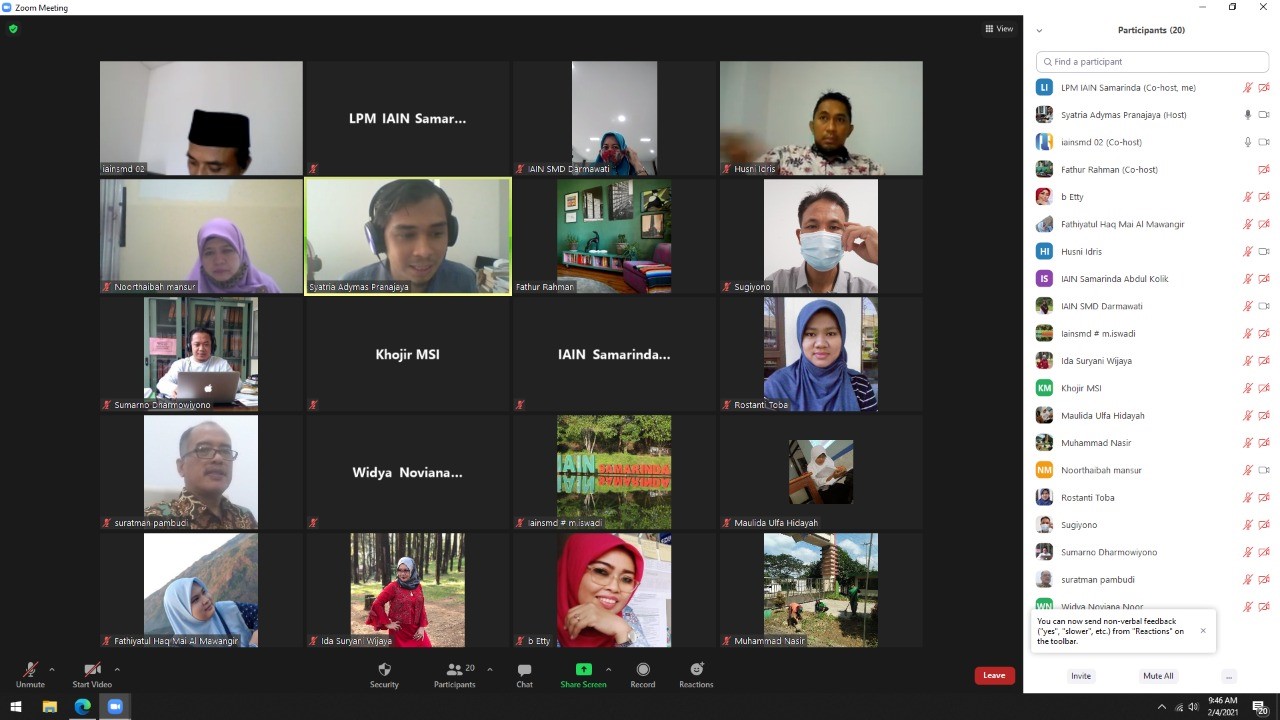The width and height of the screenshot is (1280, 720).
Task: Expand audio options arrow beside Unmute
Action: tap(52, 669)
